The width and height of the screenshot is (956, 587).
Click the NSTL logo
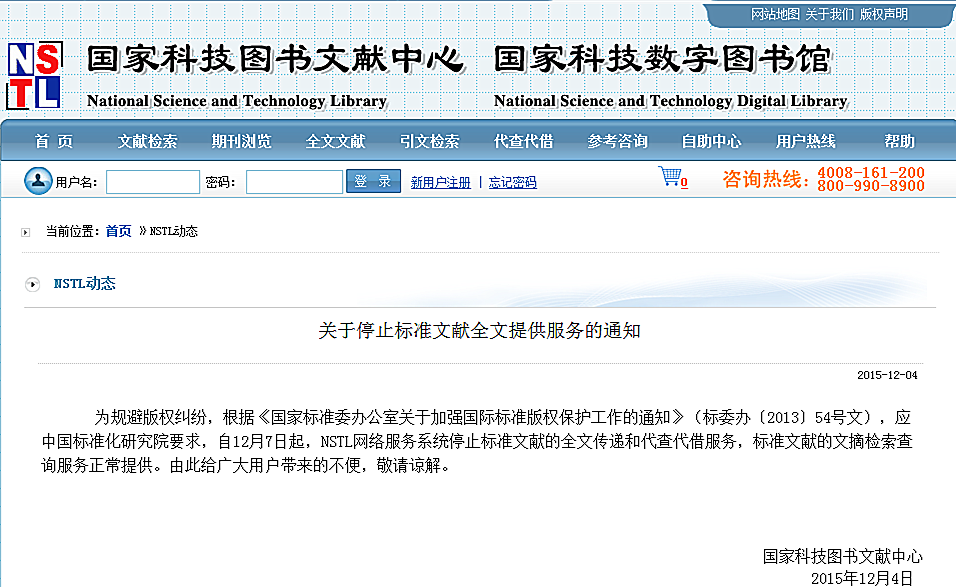click(34, 76)
